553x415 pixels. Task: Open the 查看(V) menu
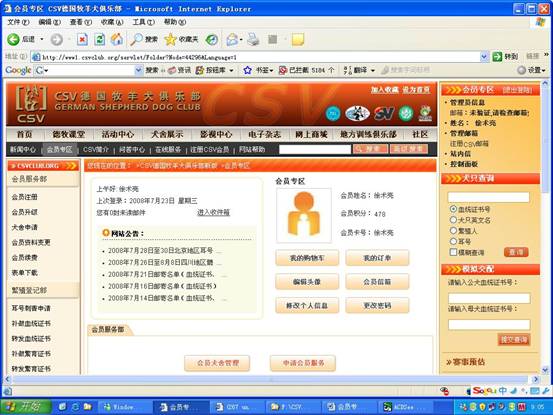(x=81, y=22)
